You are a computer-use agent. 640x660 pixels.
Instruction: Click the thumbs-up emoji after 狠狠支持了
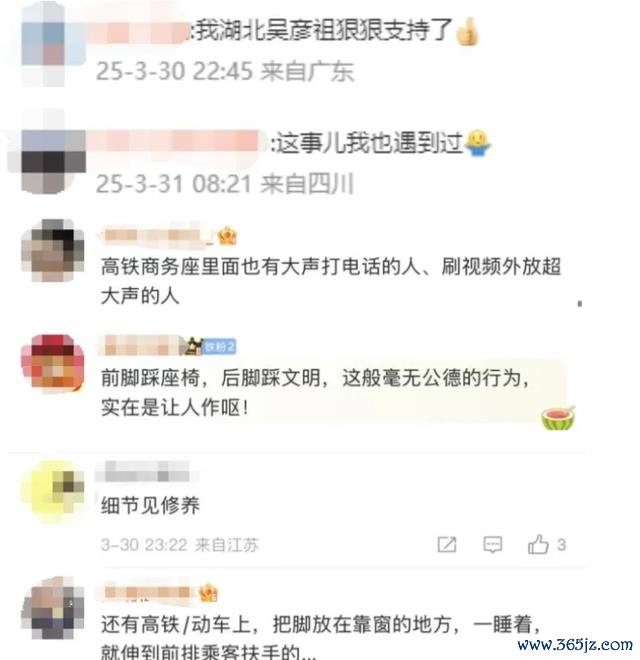click(x=467, y=32)
